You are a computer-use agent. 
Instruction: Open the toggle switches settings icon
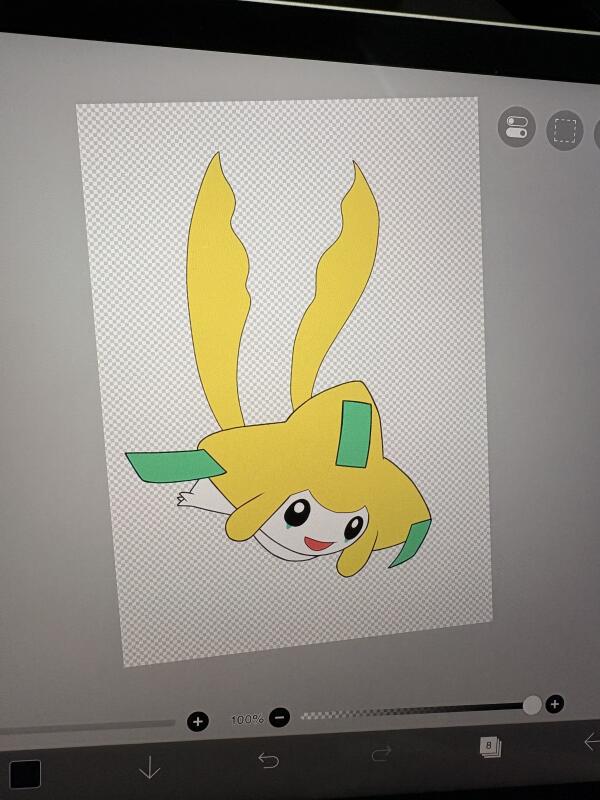pyautogui.click(x=516, y=127)
